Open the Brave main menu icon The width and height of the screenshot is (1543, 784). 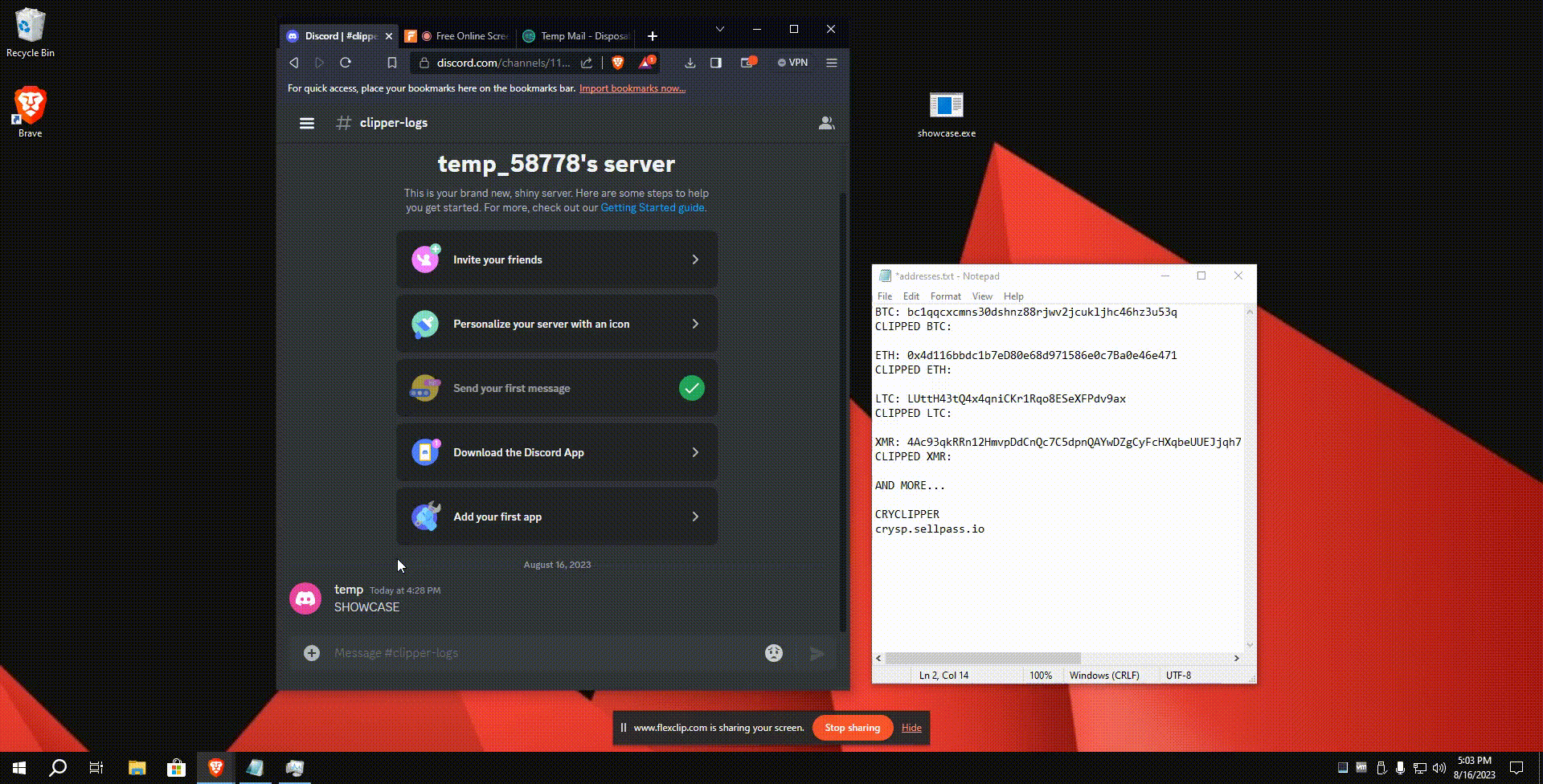click(x=832, y=63)
